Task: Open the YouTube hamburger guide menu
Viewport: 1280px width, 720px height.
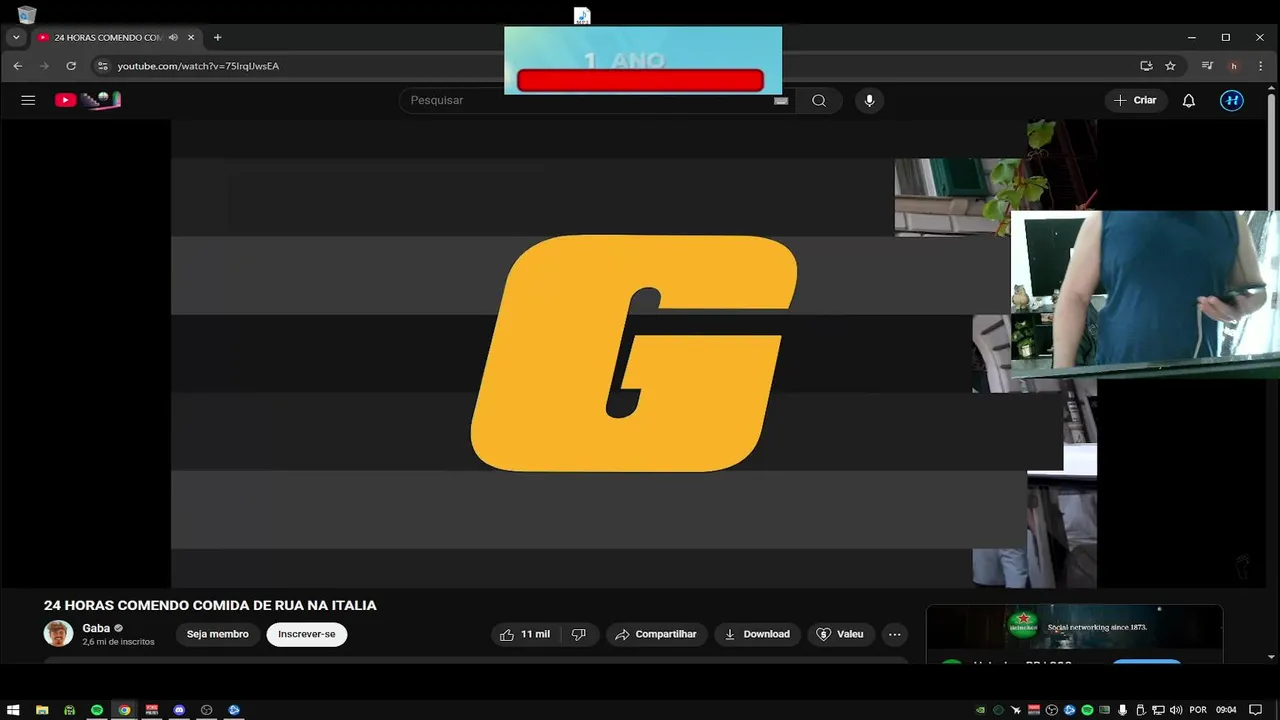Action: click(x=28, y=100)
